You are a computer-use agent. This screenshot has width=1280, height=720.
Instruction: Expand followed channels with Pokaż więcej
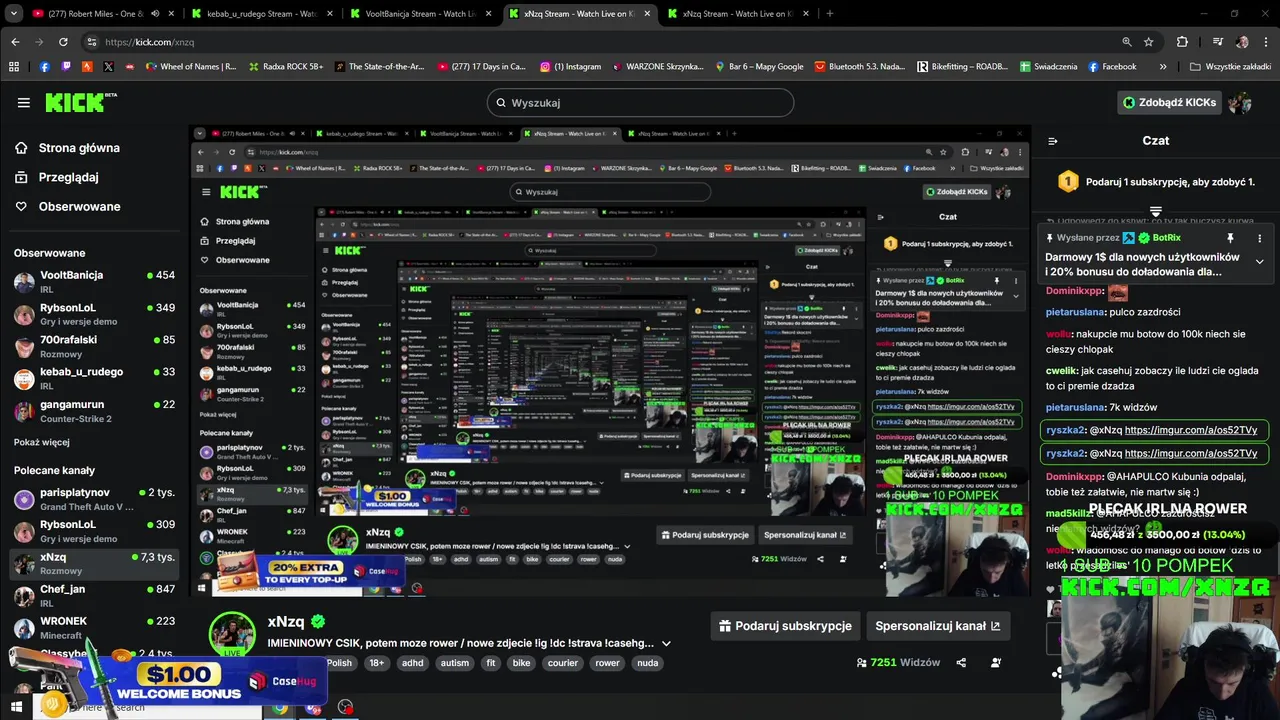click(x=42, y=442)
